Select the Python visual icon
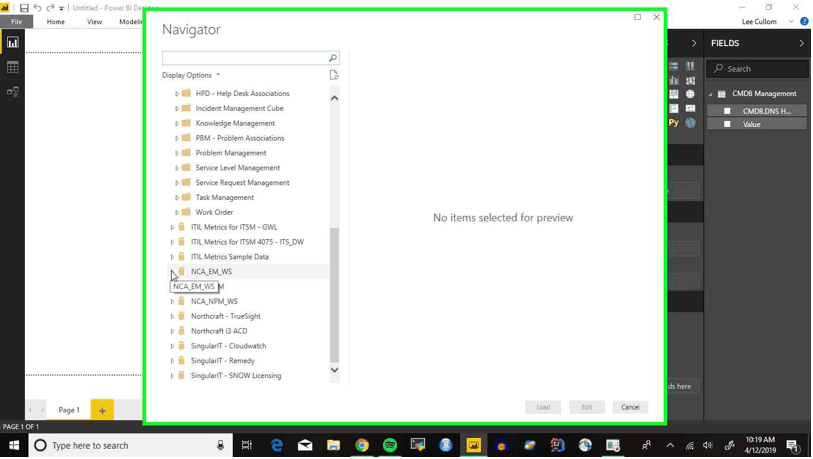Viewport: 813px width, 459px height. click(x=675, y=123)
